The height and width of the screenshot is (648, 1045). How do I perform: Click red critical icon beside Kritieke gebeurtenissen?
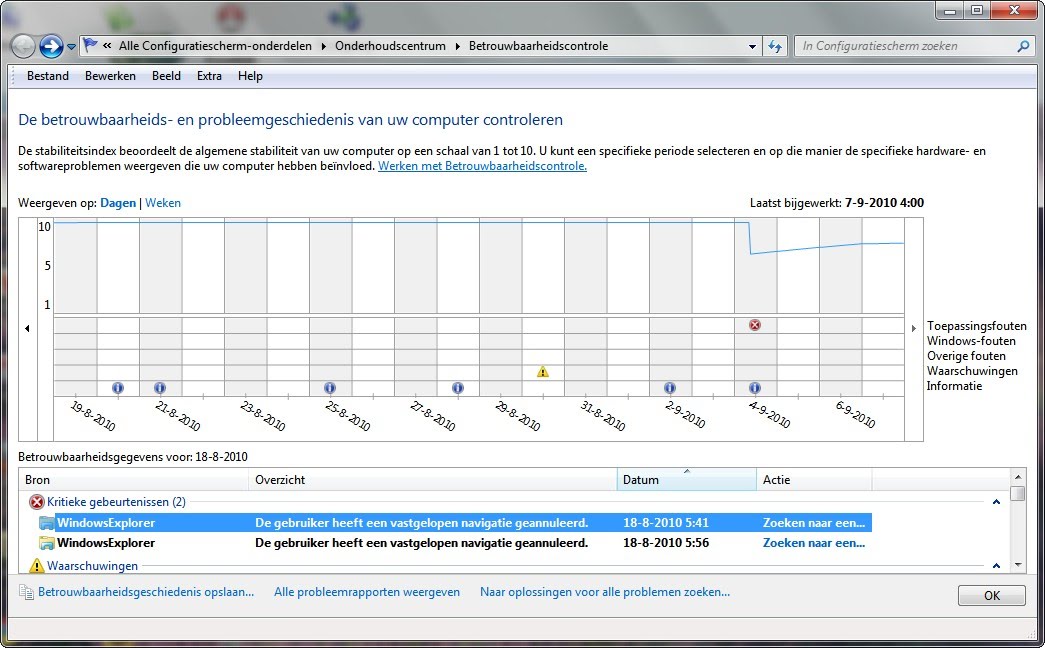coord(37,502)
